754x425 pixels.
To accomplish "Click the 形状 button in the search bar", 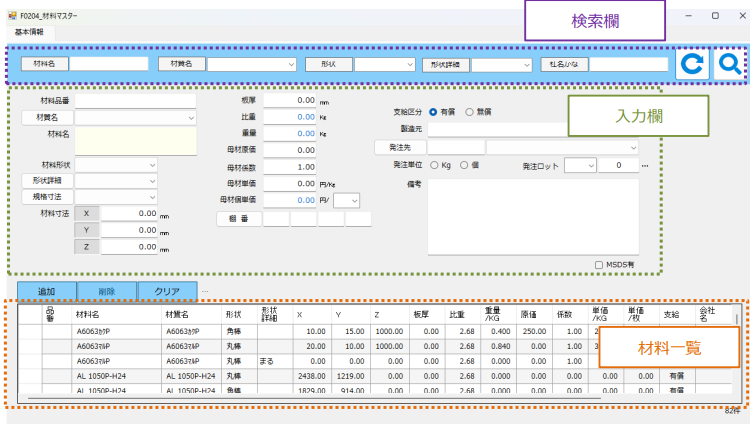I will pyautogui.click(x=328, y=64).
